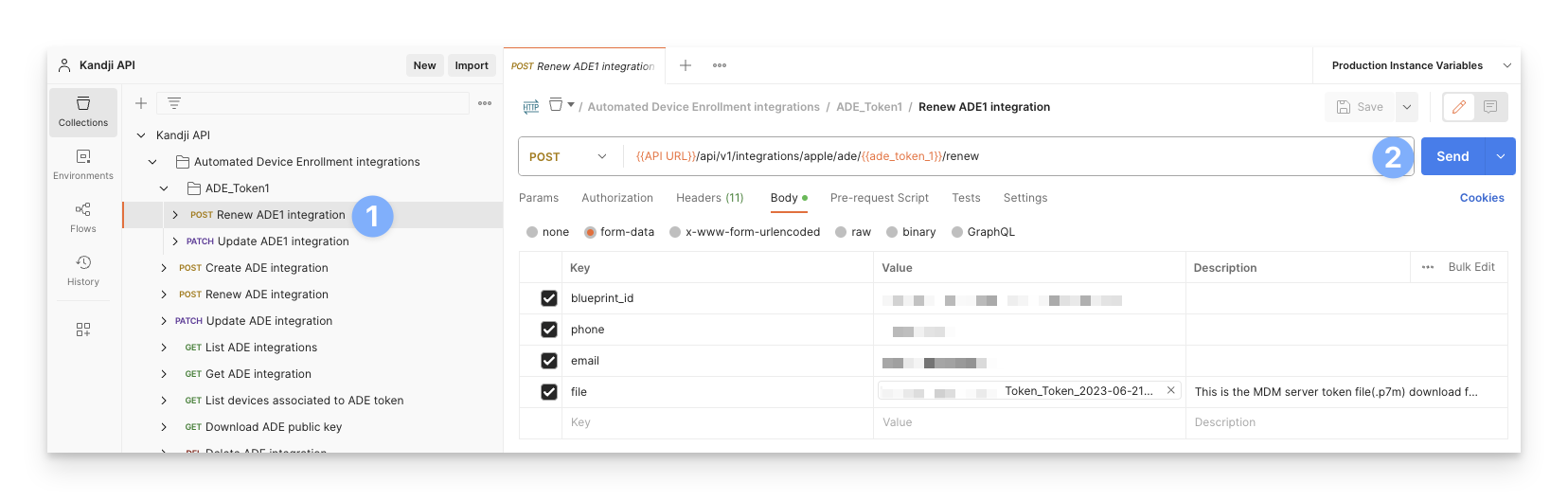Select the Get ADE integration request
The height and width of the screenshot is (500, 1568).
pos(258,374)
